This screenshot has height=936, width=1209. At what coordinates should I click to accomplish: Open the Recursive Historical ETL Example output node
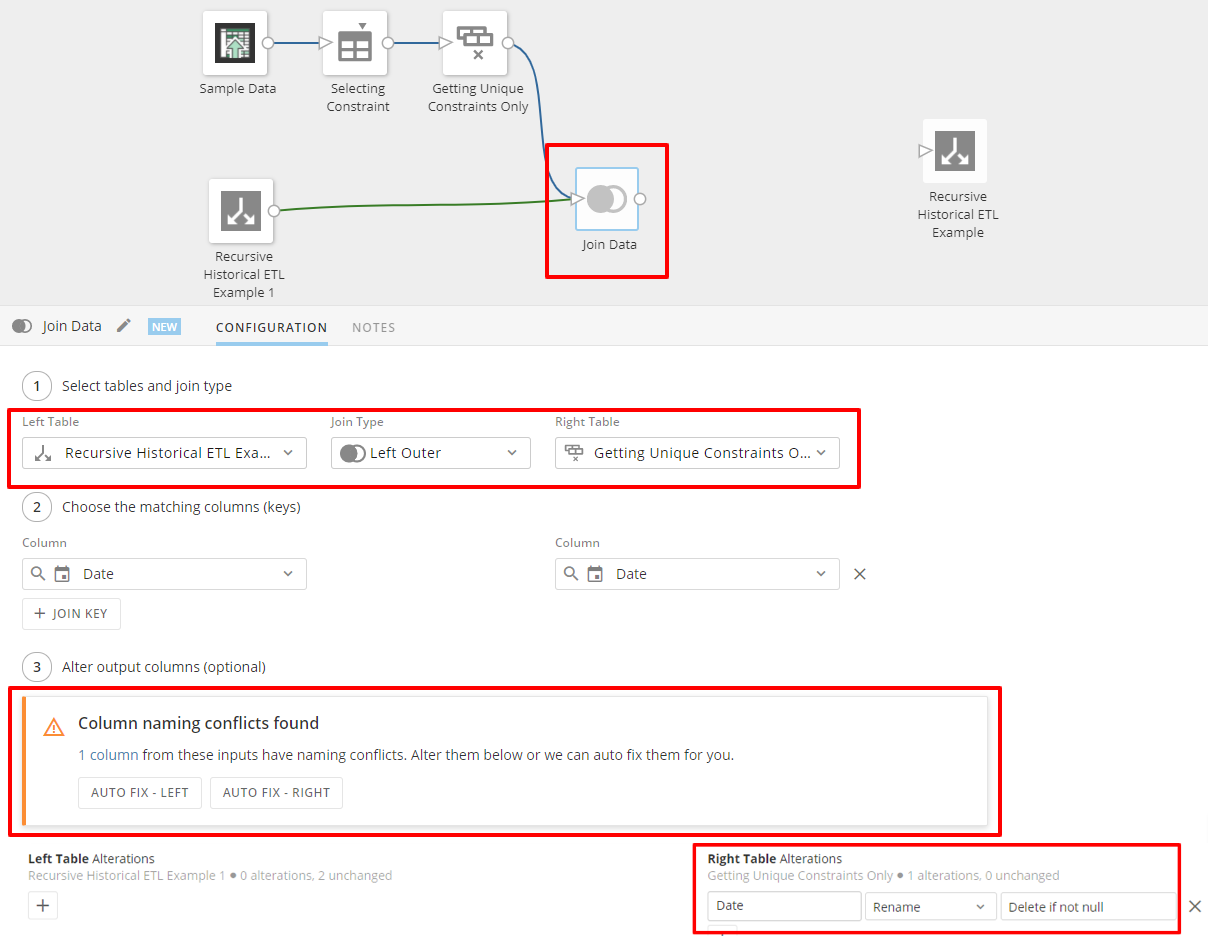coord(954,151)
